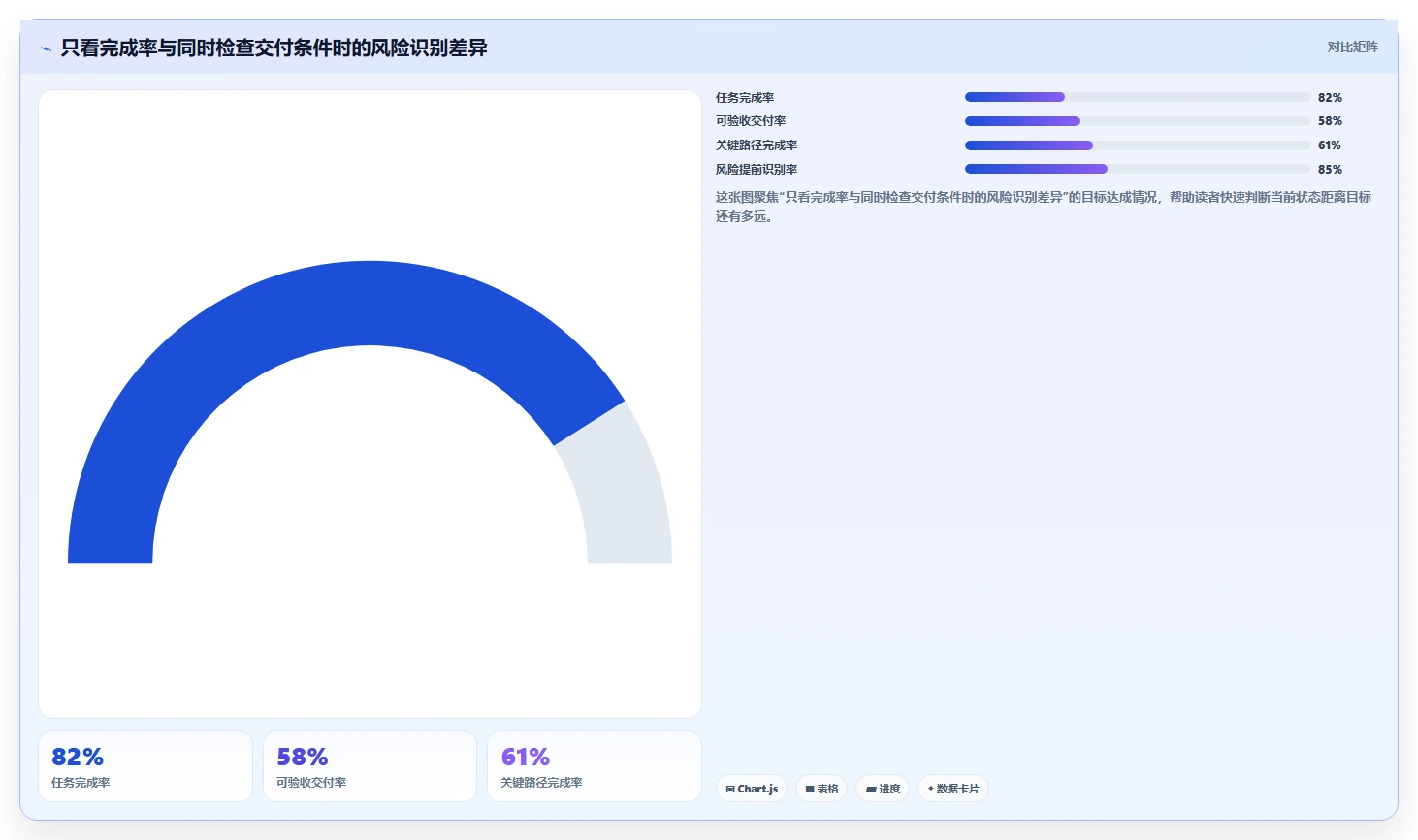Click the 61% value beside progress bar
Viewport: 1418px width, 840px height.
(1329, 145)
